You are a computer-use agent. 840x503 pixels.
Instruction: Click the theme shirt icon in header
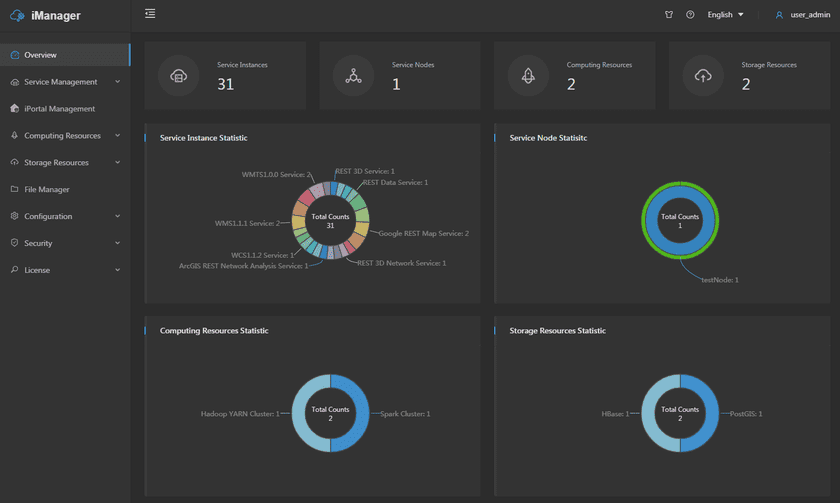tap(669, 15)
